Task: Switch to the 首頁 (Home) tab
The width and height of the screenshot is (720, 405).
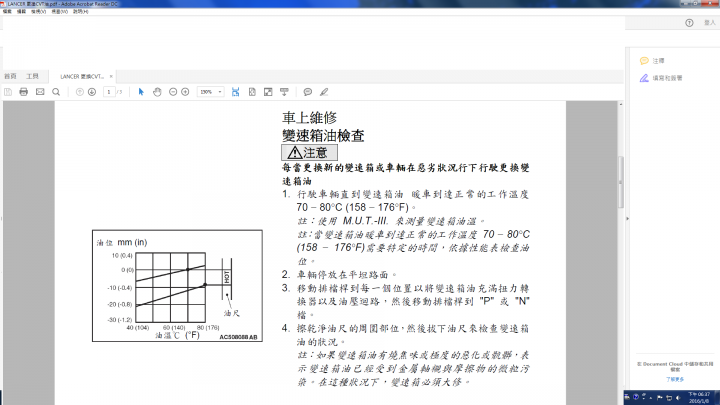Action: [10, 76]
